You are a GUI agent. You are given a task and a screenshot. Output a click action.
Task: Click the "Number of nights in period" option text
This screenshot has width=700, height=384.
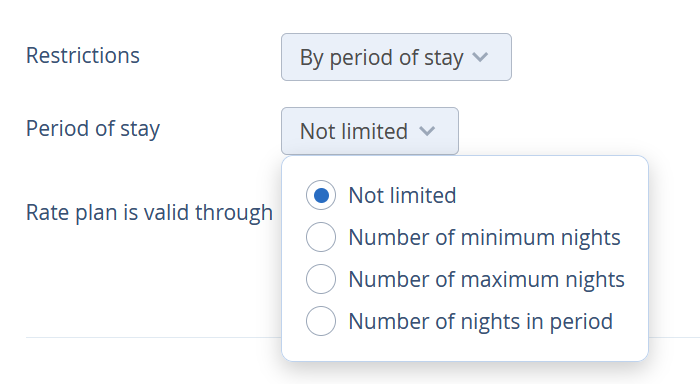tap(480, 321)
